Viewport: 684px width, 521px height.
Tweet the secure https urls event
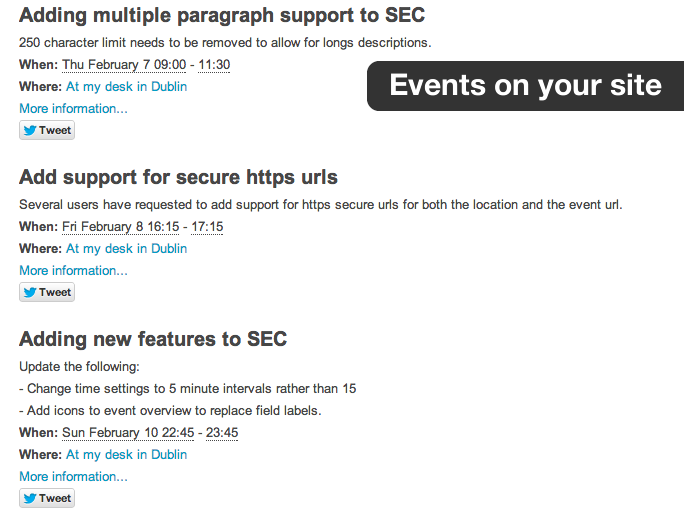coord(47,292)
